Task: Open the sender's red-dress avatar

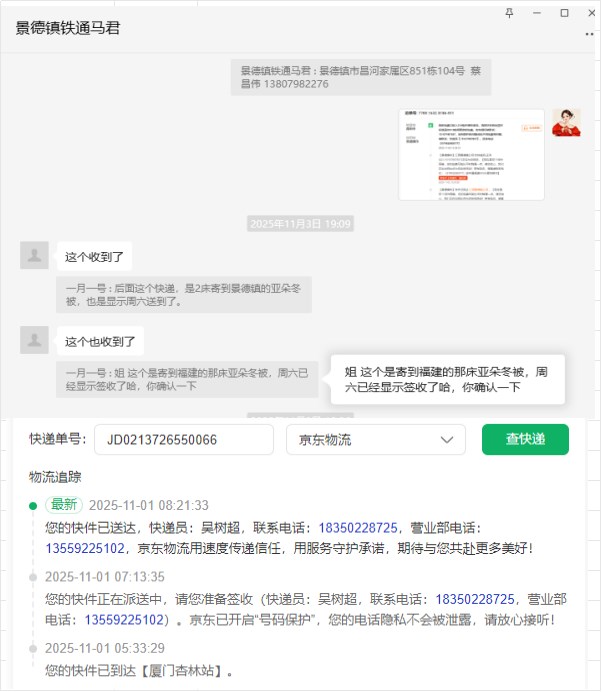Action: (566, 123)
